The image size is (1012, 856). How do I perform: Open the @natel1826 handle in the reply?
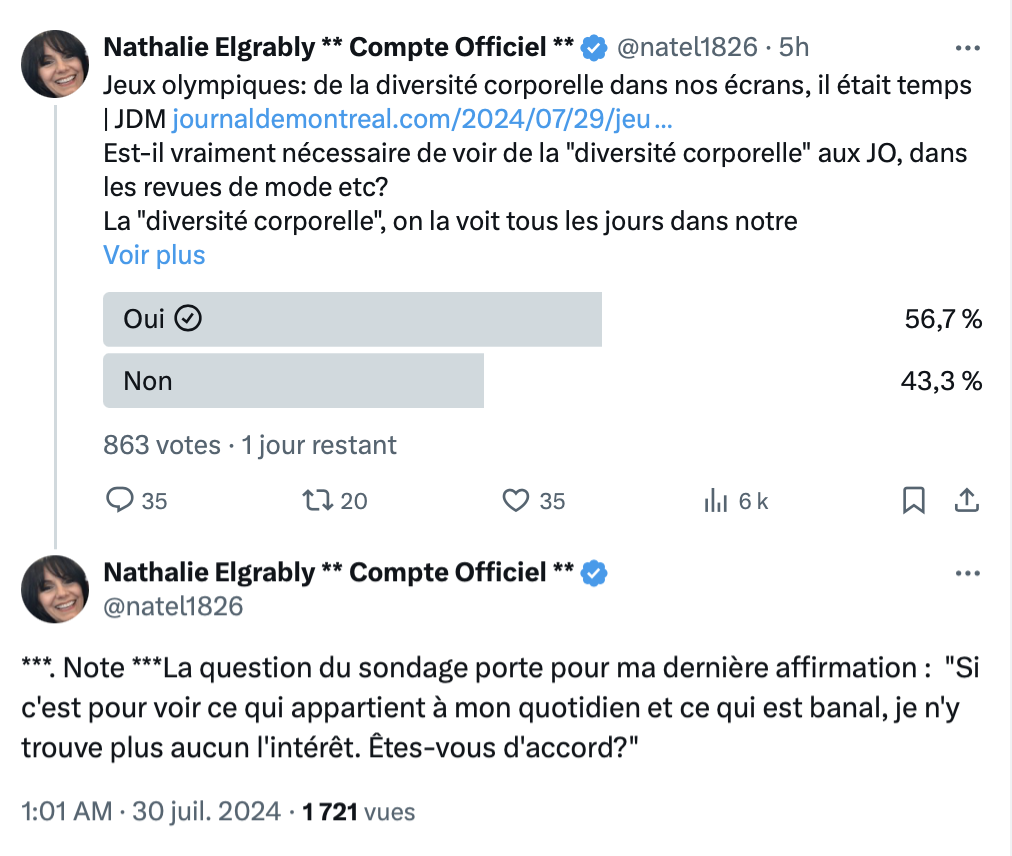pyautogui.click(x=173, y=606)
